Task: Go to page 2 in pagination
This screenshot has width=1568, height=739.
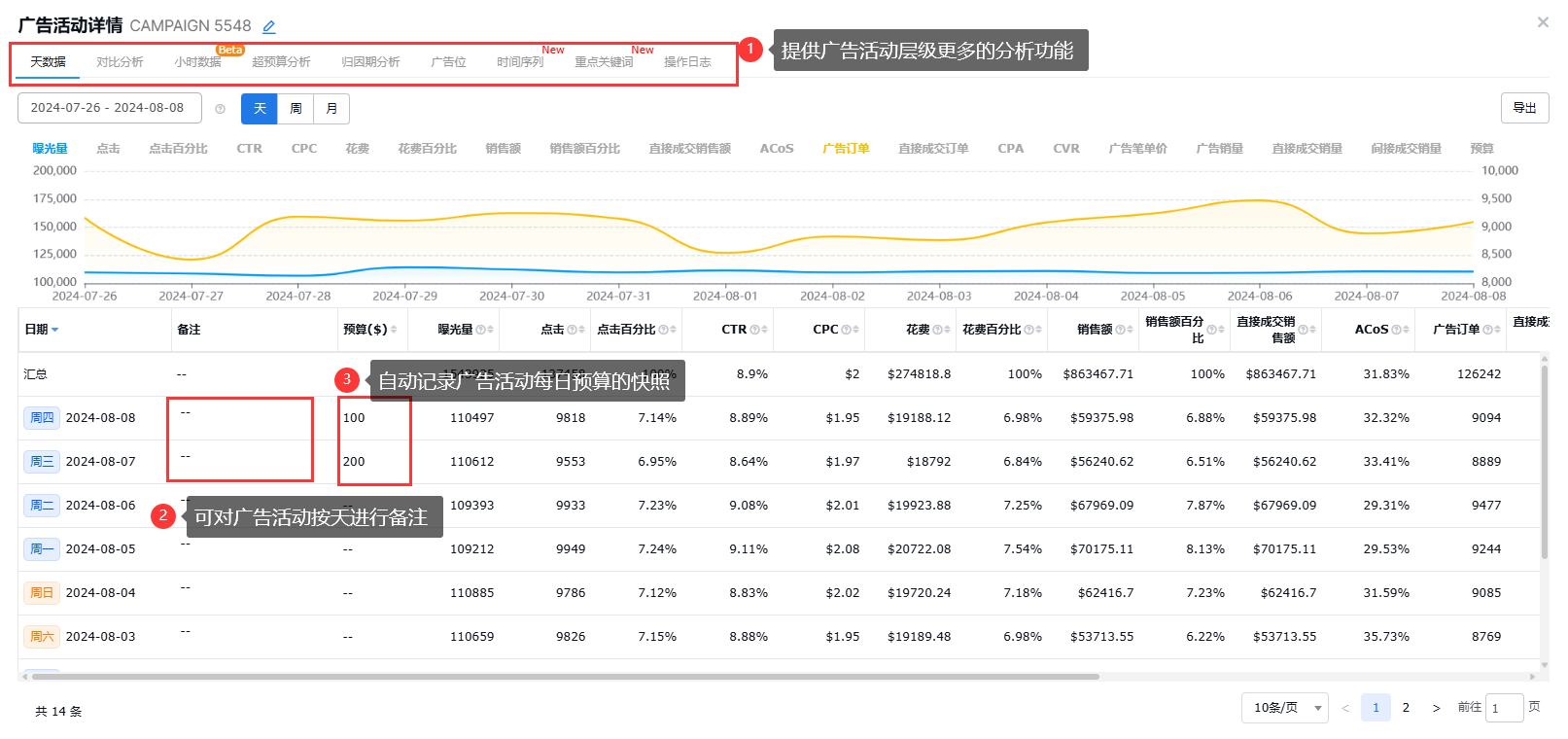Action: tap(1406, 708)
